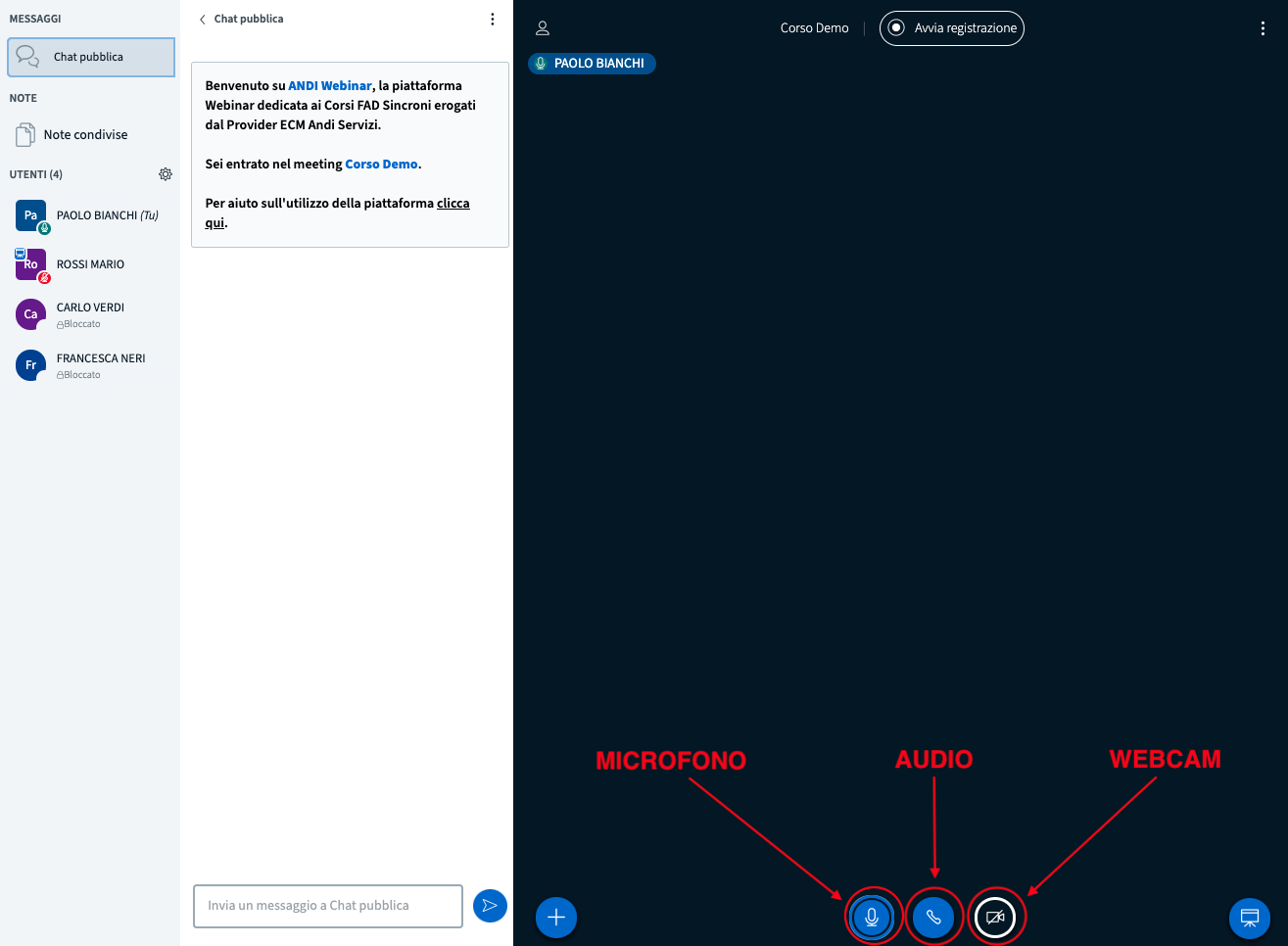Click the chat message input field
The image size is (1288, 946).
tap(328, 906)
